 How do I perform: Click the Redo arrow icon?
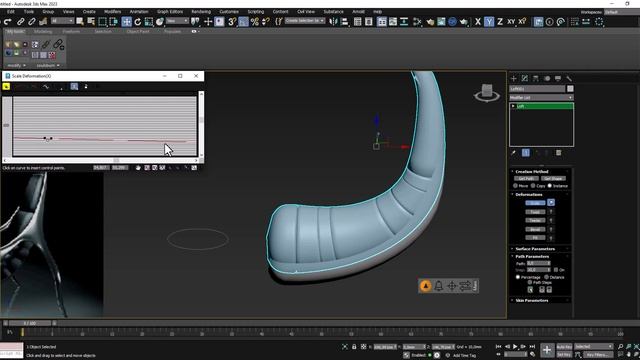pyautogui.click(x=7, y=22)
